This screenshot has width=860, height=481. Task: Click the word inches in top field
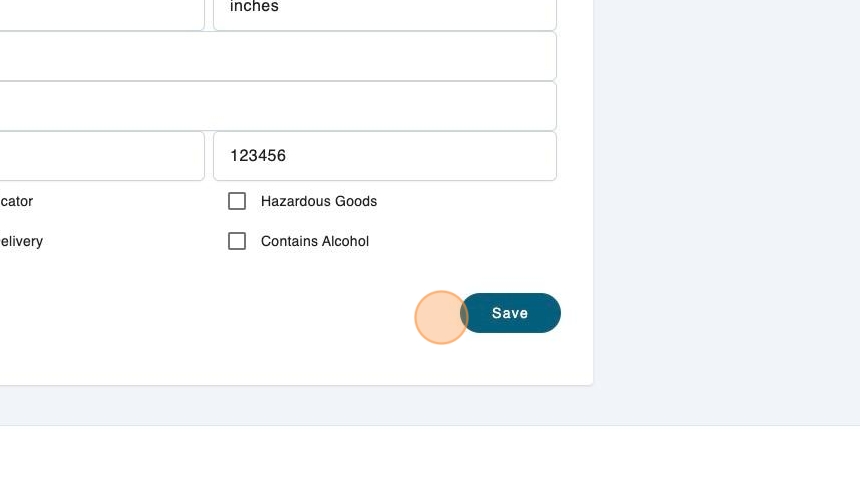(254, 7)
